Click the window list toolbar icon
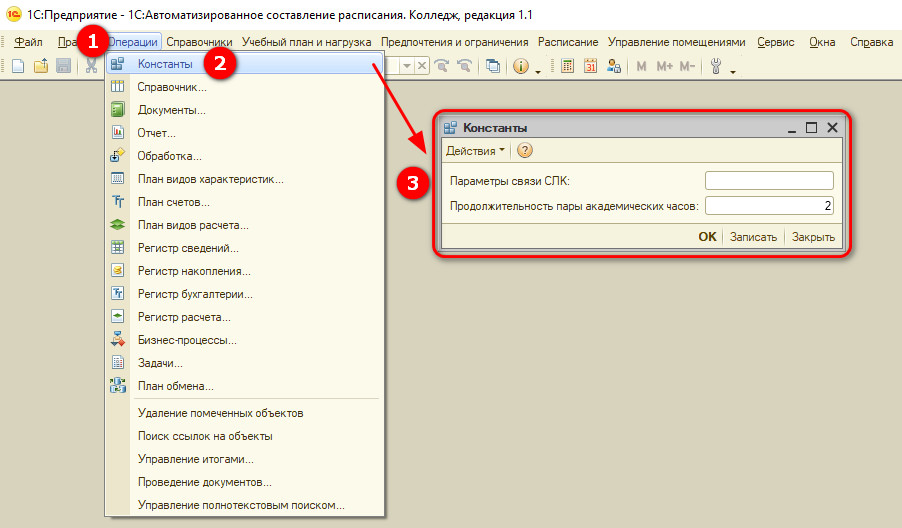 (493, 66)
